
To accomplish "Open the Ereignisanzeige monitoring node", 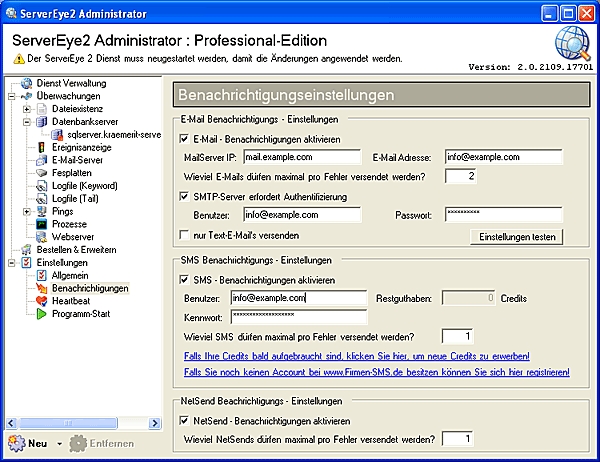I will click(x=77, y=146).
